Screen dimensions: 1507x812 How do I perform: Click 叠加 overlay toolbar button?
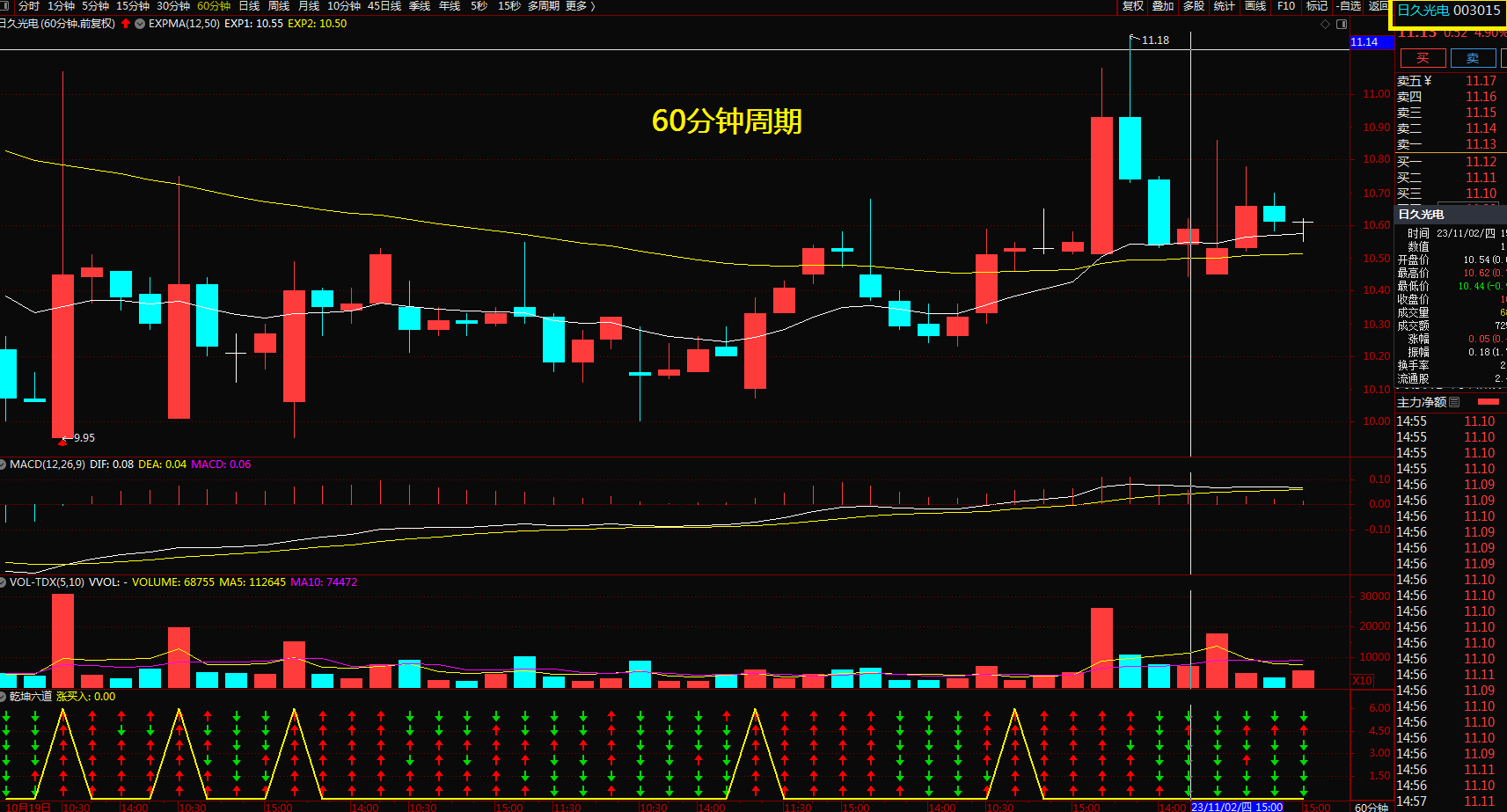click(1163, 6)
